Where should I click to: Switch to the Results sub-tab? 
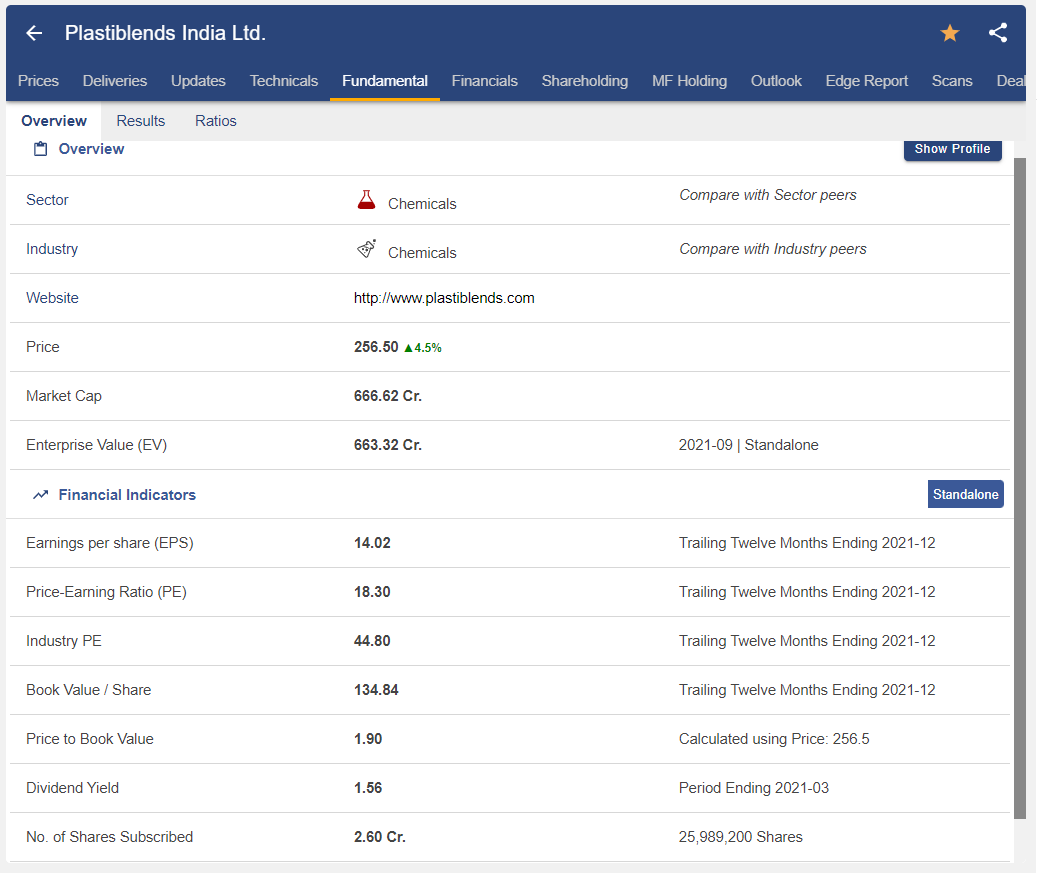[x=141, y=121]
